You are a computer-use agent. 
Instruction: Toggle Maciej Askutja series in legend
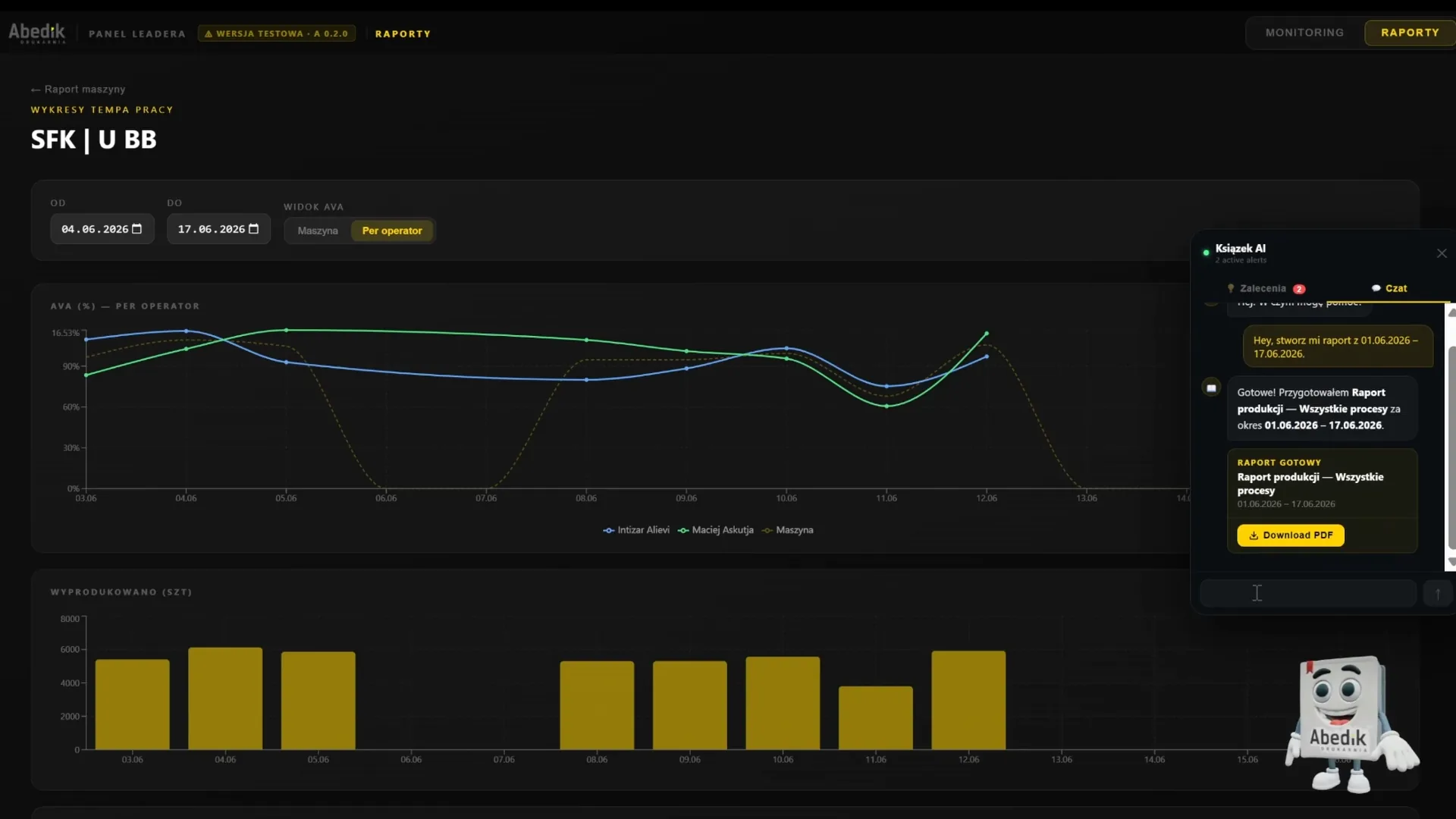[x=716, y=530]
